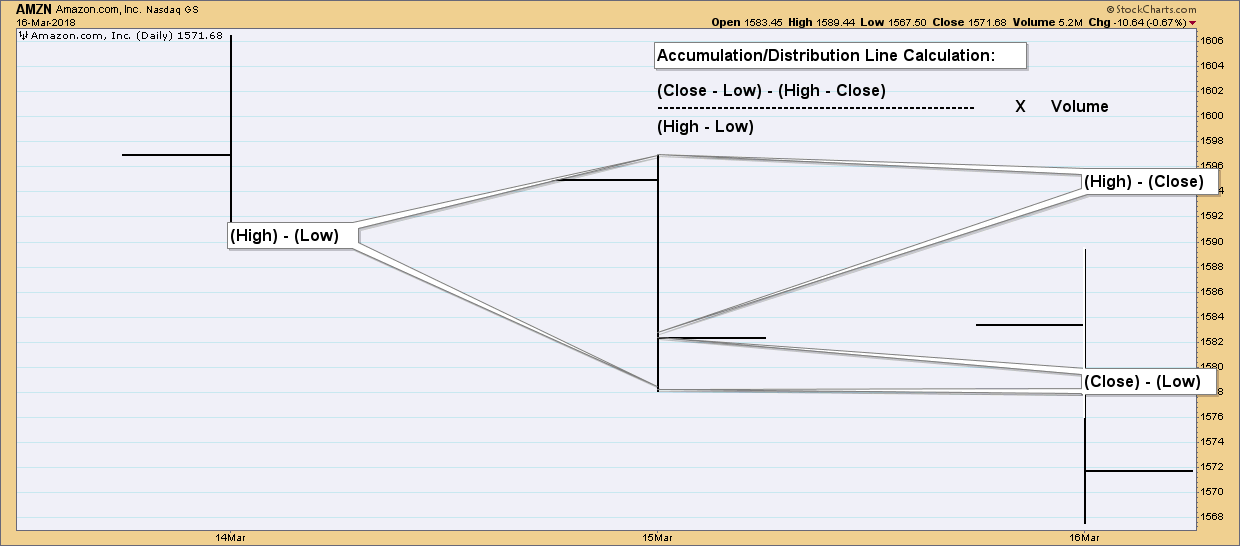Image resolution: width=1240 pixels, height=546 pixels.
Task: Click the Amazon.com, Inc. company name in header
Action: click(99, 8)
